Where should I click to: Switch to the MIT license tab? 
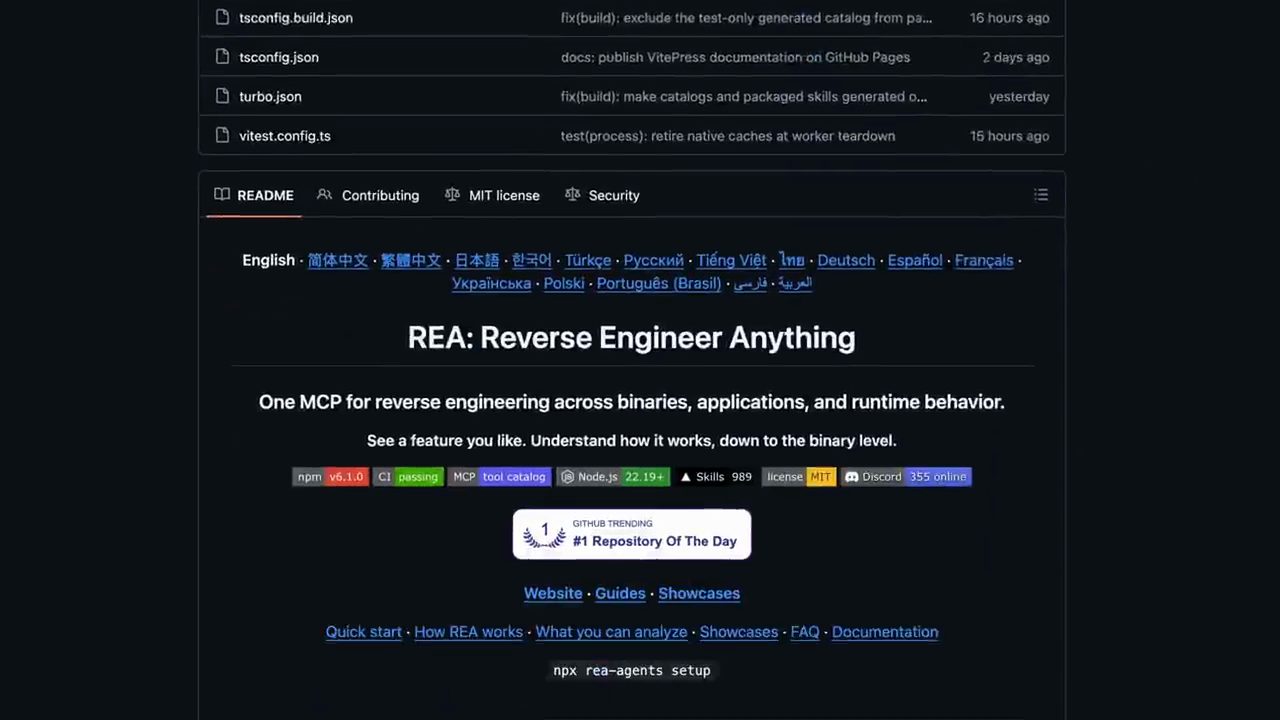click(x=492, y=195)
